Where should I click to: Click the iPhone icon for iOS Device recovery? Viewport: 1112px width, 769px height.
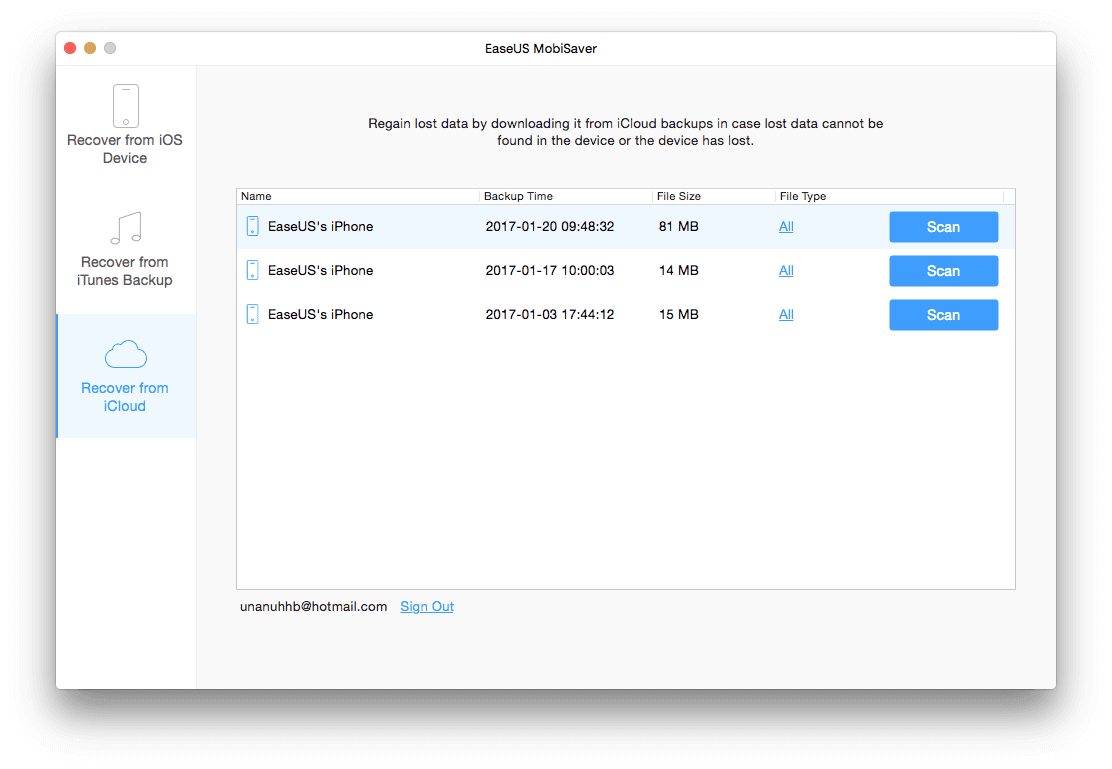click(125, 106)
